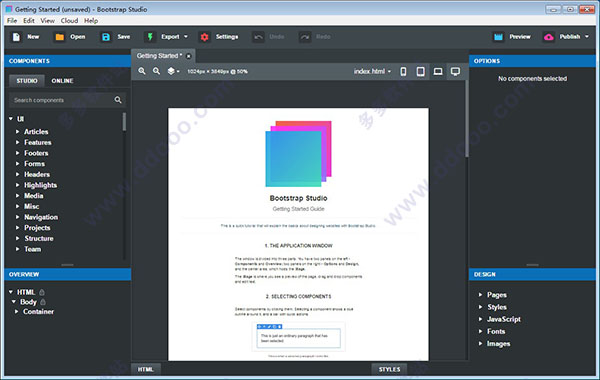This screenshot has width=600, height=380.
Task: Open the View menu
Action: pos(47,21)
